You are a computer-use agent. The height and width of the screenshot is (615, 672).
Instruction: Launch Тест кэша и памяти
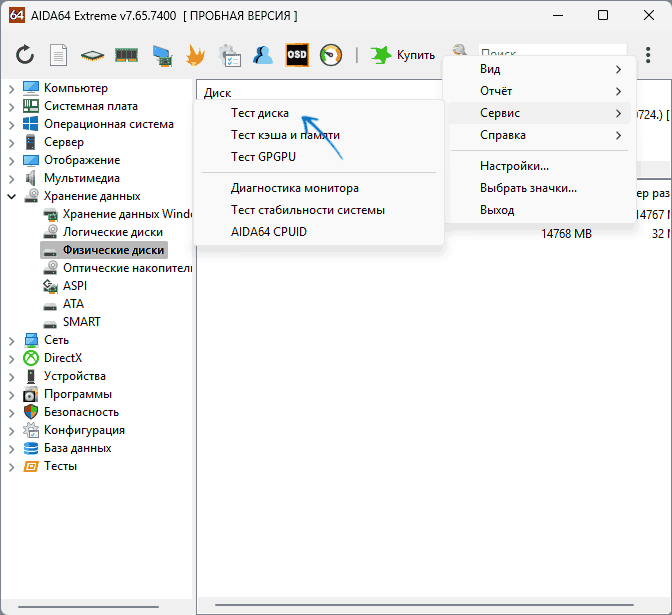(x=318, y=135)
